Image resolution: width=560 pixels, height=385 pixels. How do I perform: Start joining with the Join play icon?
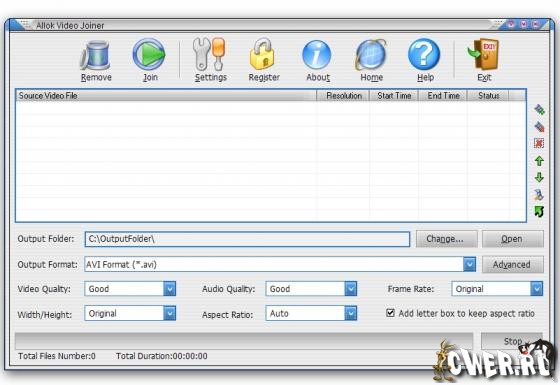[x=149, y=55]
